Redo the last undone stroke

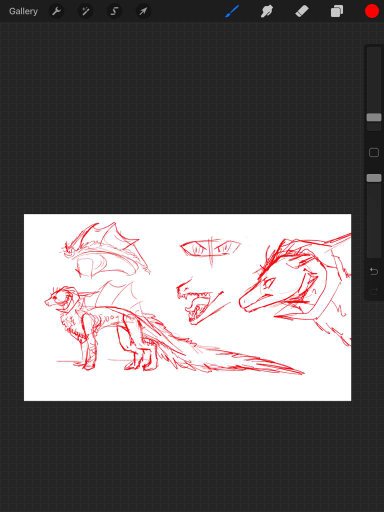coord(374,291)
